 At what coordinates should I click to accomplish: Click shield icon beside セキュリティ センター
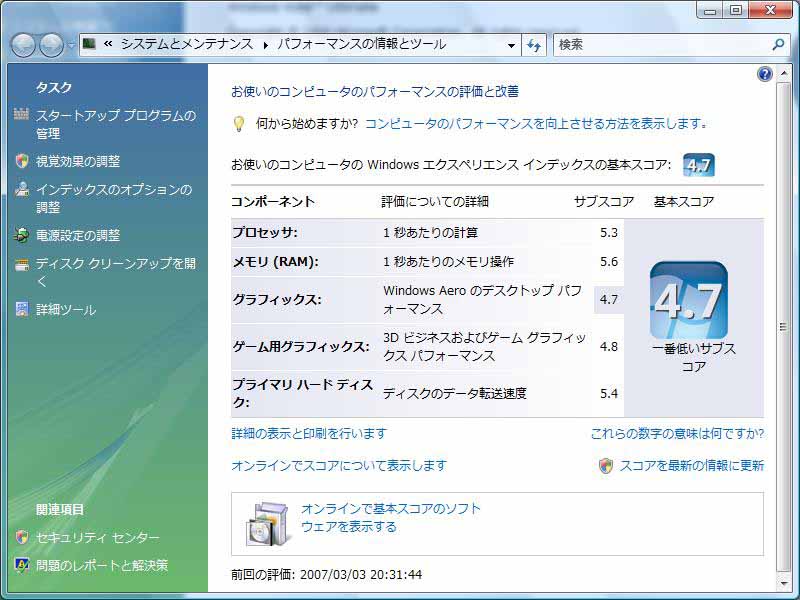pos(21,537)
